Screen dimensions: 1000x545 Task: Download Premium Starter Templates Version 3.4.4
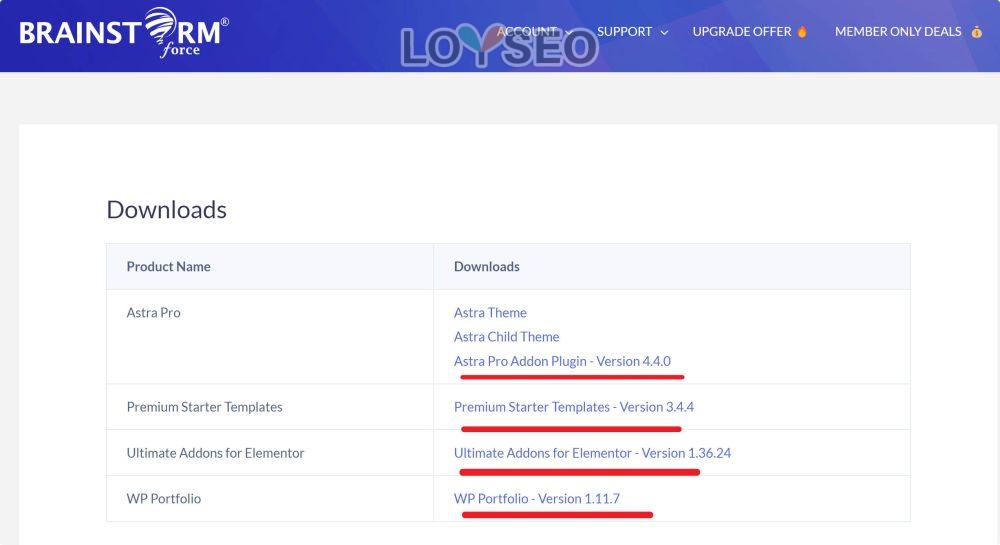pyautogui.click(x=573, y=407)
